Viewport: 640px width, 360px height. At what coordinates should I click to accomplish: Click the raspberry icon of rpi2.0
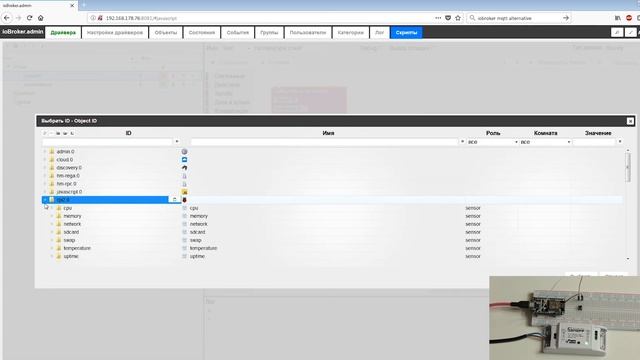point(184,200)
